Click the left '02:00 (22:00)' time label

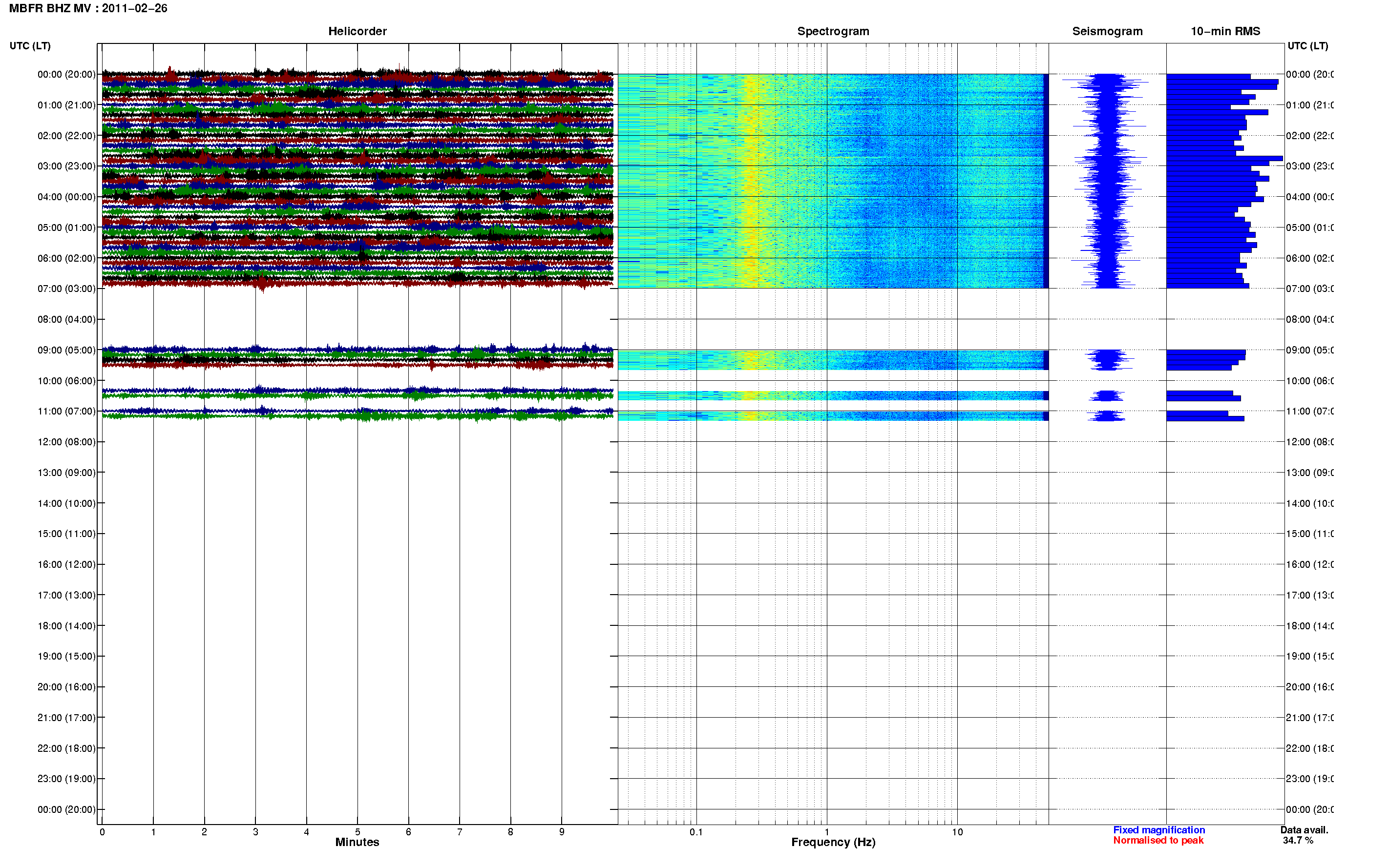pos(66,136)
